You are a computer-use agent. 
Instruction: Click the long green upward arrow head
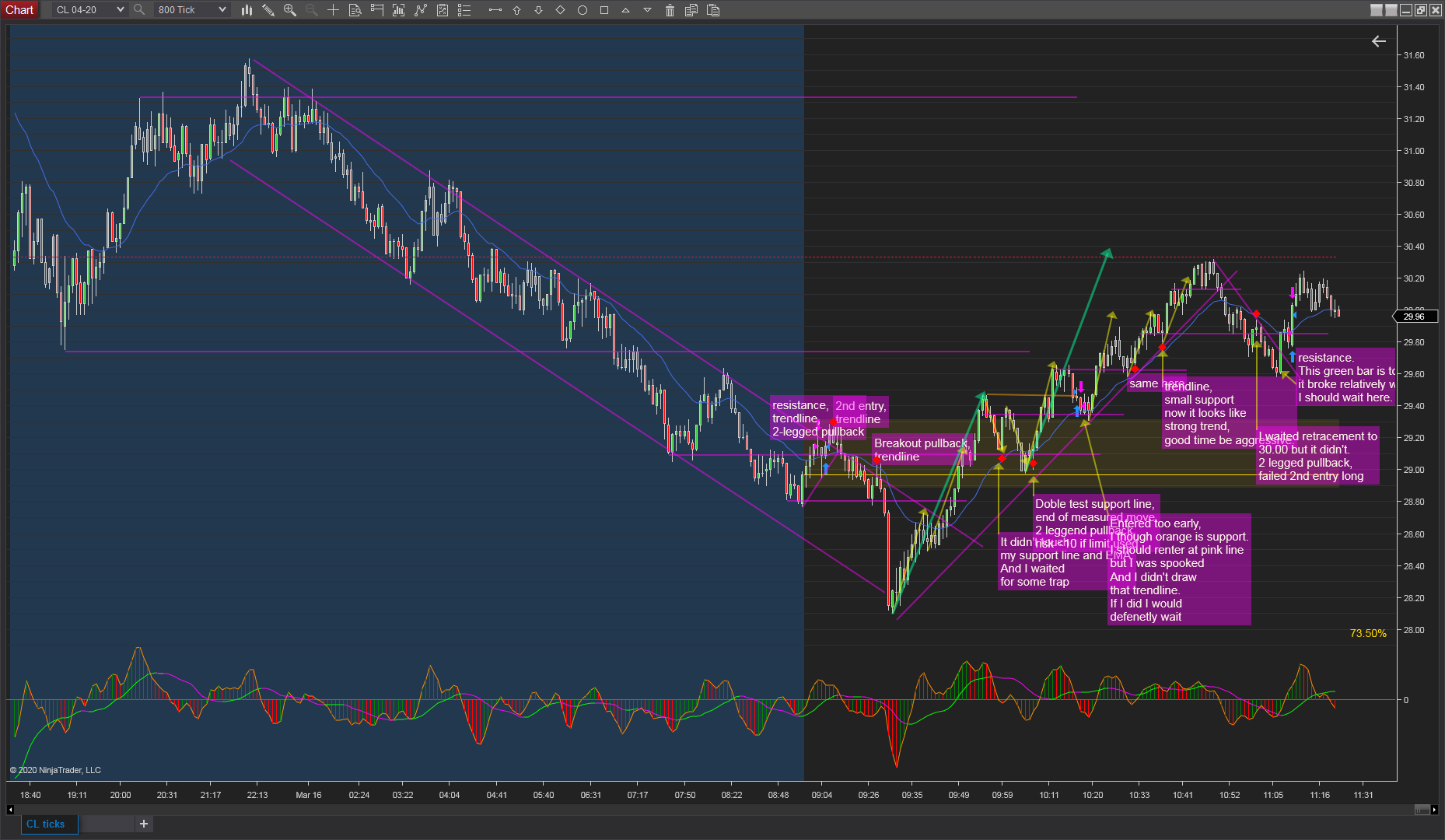click(1107, 254)
